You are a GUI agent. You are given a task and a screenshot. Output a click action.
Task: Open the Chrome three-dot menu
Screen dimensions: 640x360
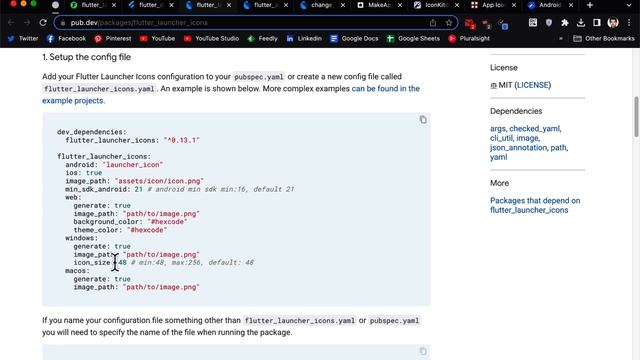tap(629, 22)
